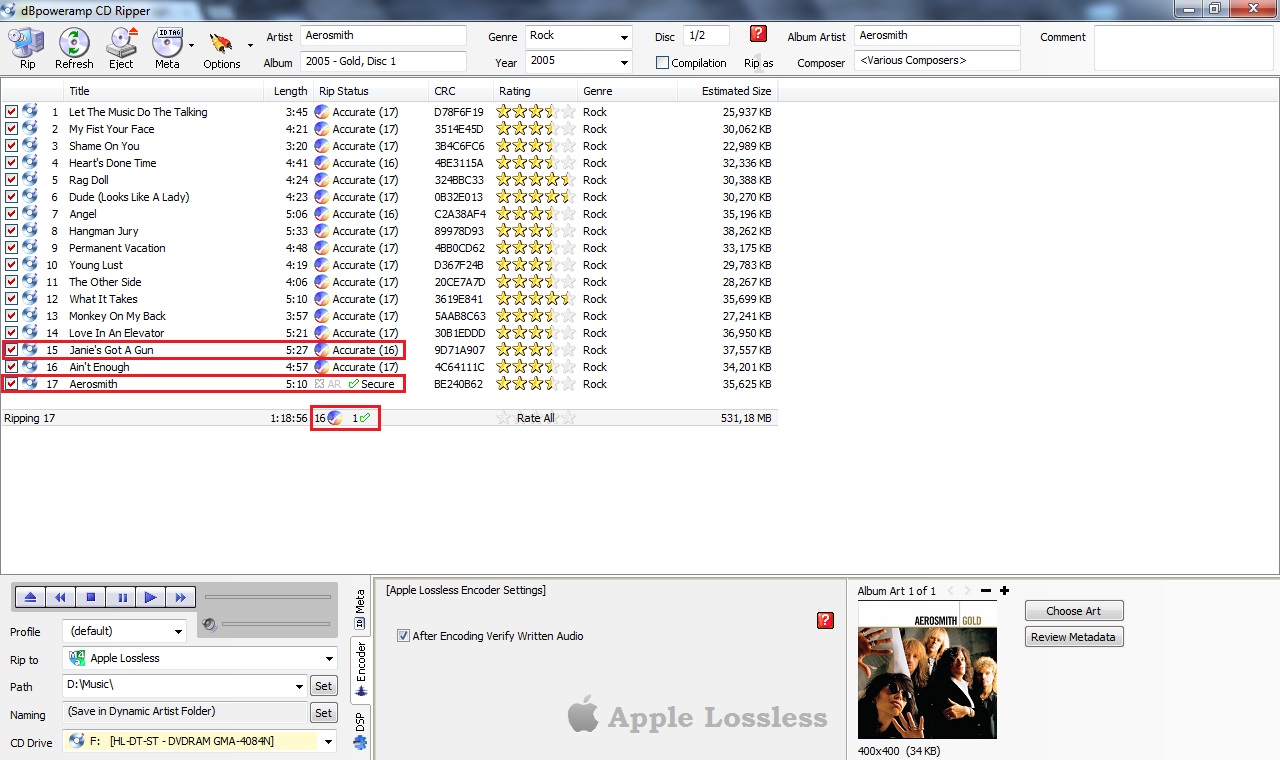Screen dimensions: 1280x760
Task: Click the Choose Art button
Action: pyautogui.click(x=1073, y=611)
